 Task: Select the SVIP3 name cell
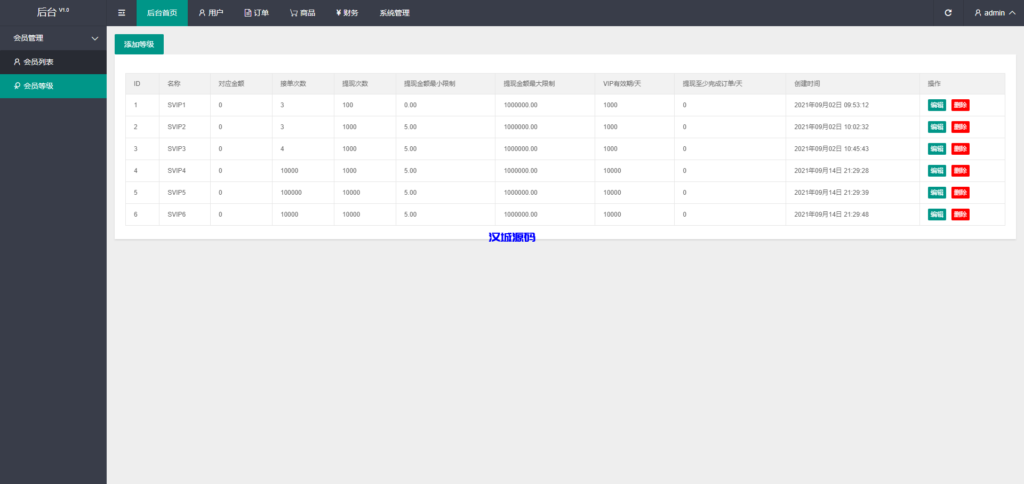coord(177,149)
